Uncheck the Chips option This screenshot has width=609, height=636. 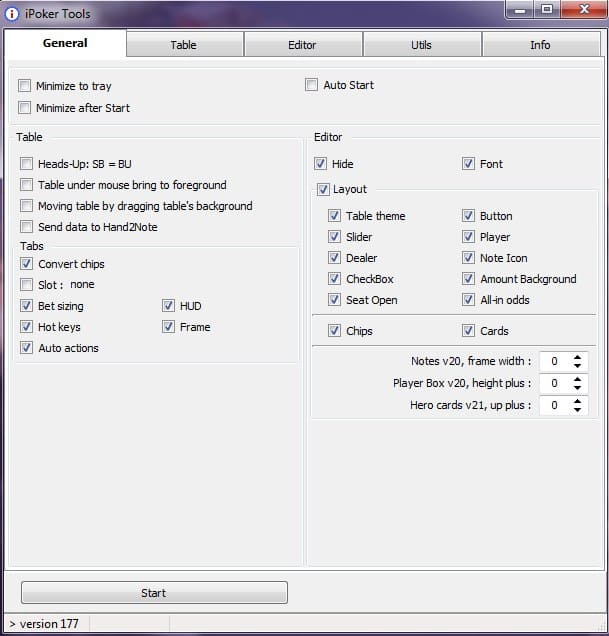pos(334,331)
